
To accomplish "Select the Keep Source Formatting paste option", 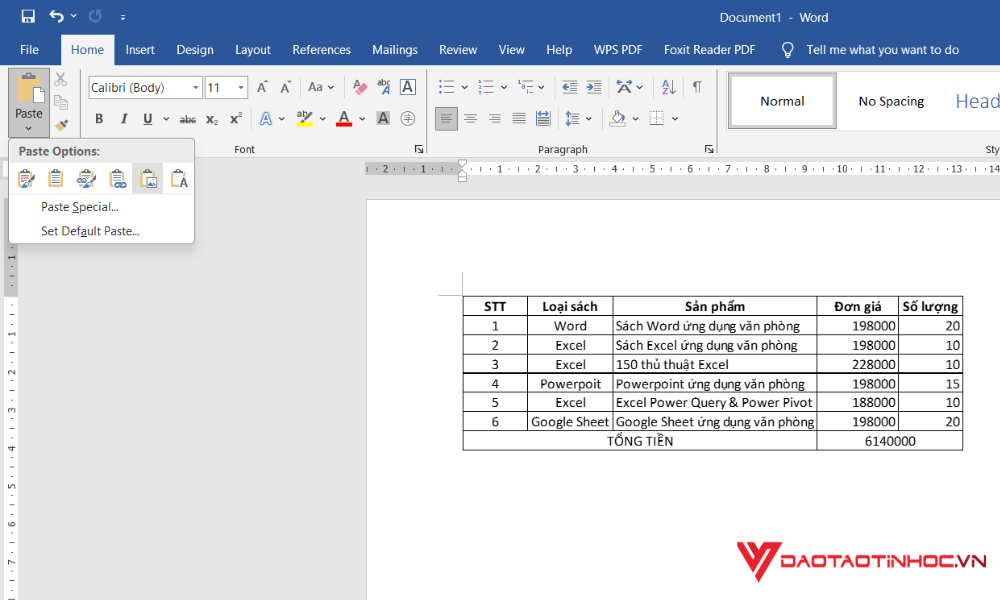I will [26, 178].
